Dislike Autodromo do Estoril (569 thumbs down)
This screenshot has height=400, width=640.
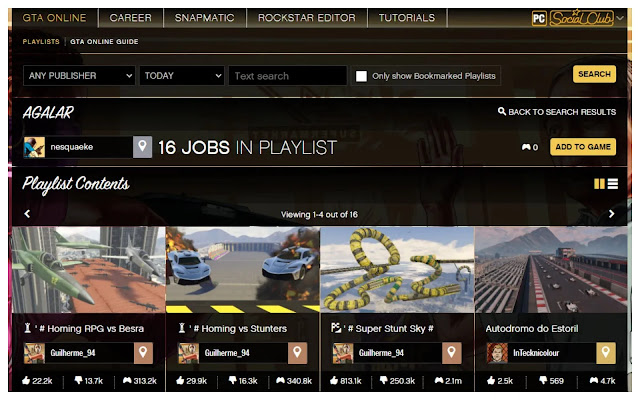coord(543,381)
